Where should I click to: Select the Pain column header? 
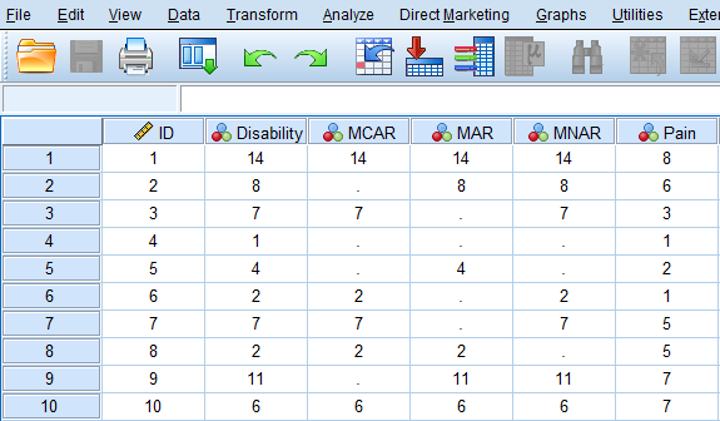pos(667,132)
